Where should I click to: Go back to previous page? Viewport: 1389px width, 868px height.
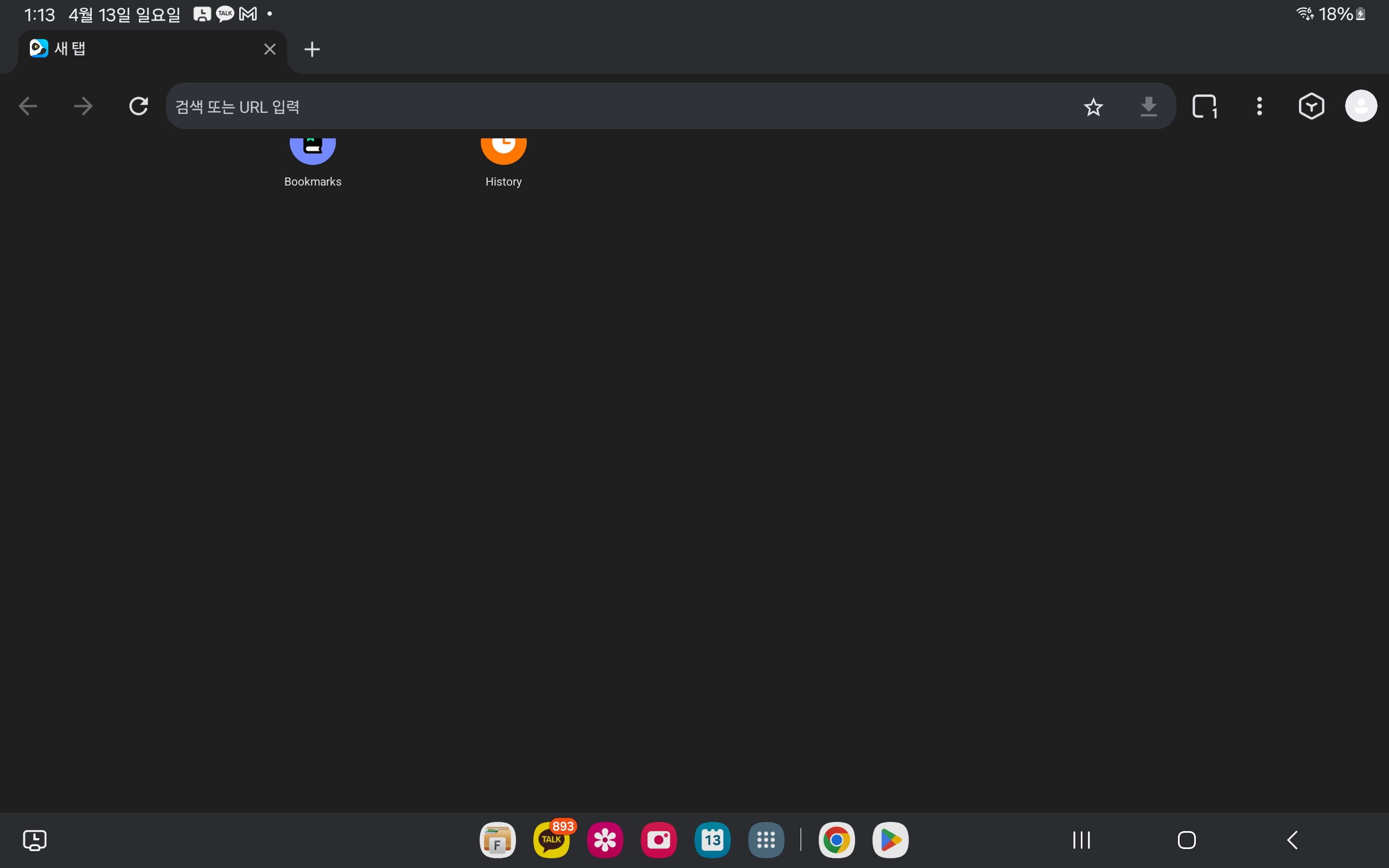click(x=28, y=106)
